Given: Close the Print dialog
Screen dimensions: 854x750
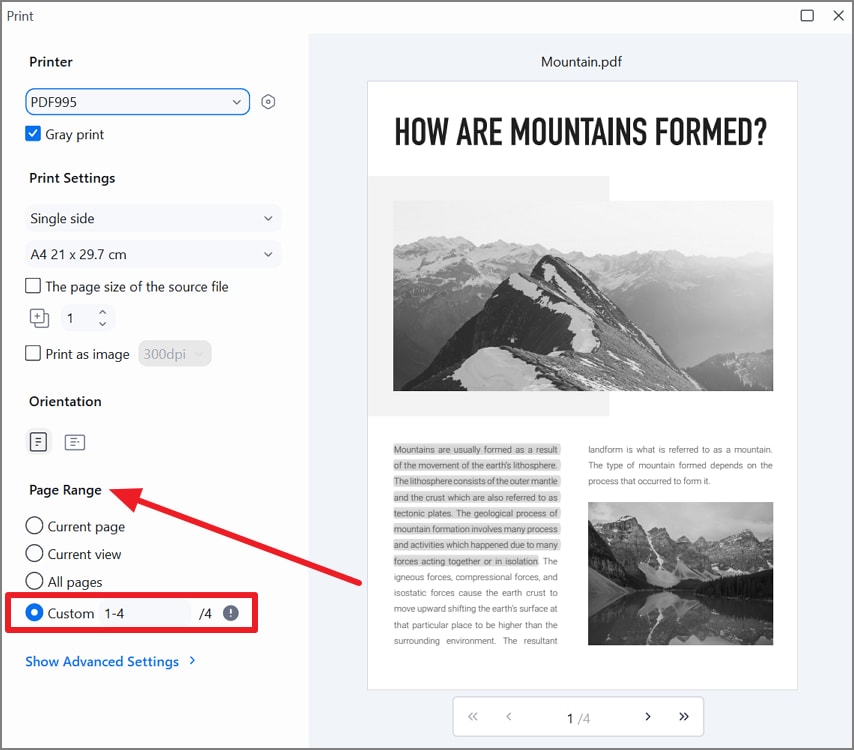Looking at the screenshot, I should point(839,15).
